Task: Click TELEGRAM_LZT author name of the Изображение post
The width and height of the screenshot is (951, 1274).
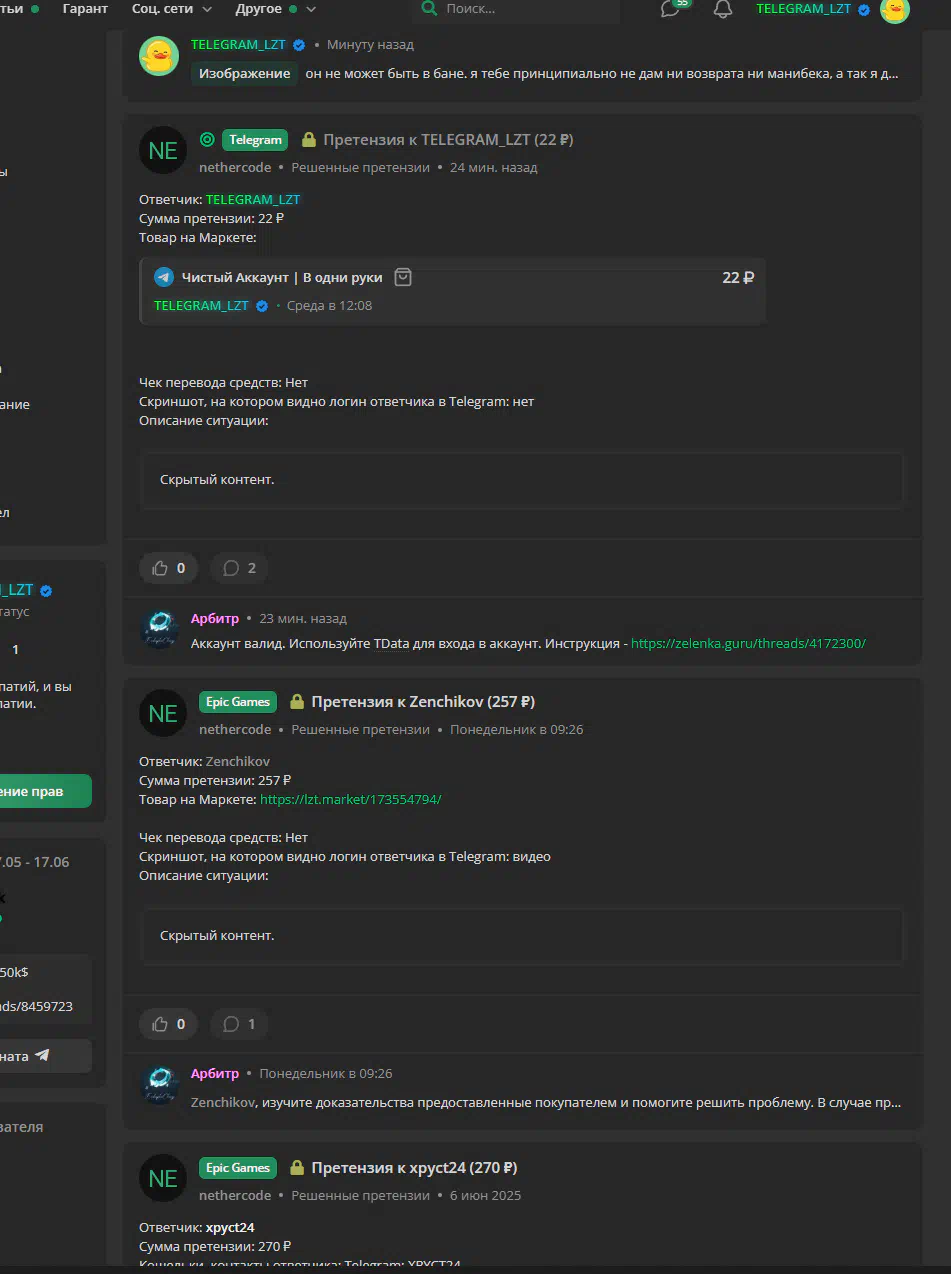Action: coord(238,45)
